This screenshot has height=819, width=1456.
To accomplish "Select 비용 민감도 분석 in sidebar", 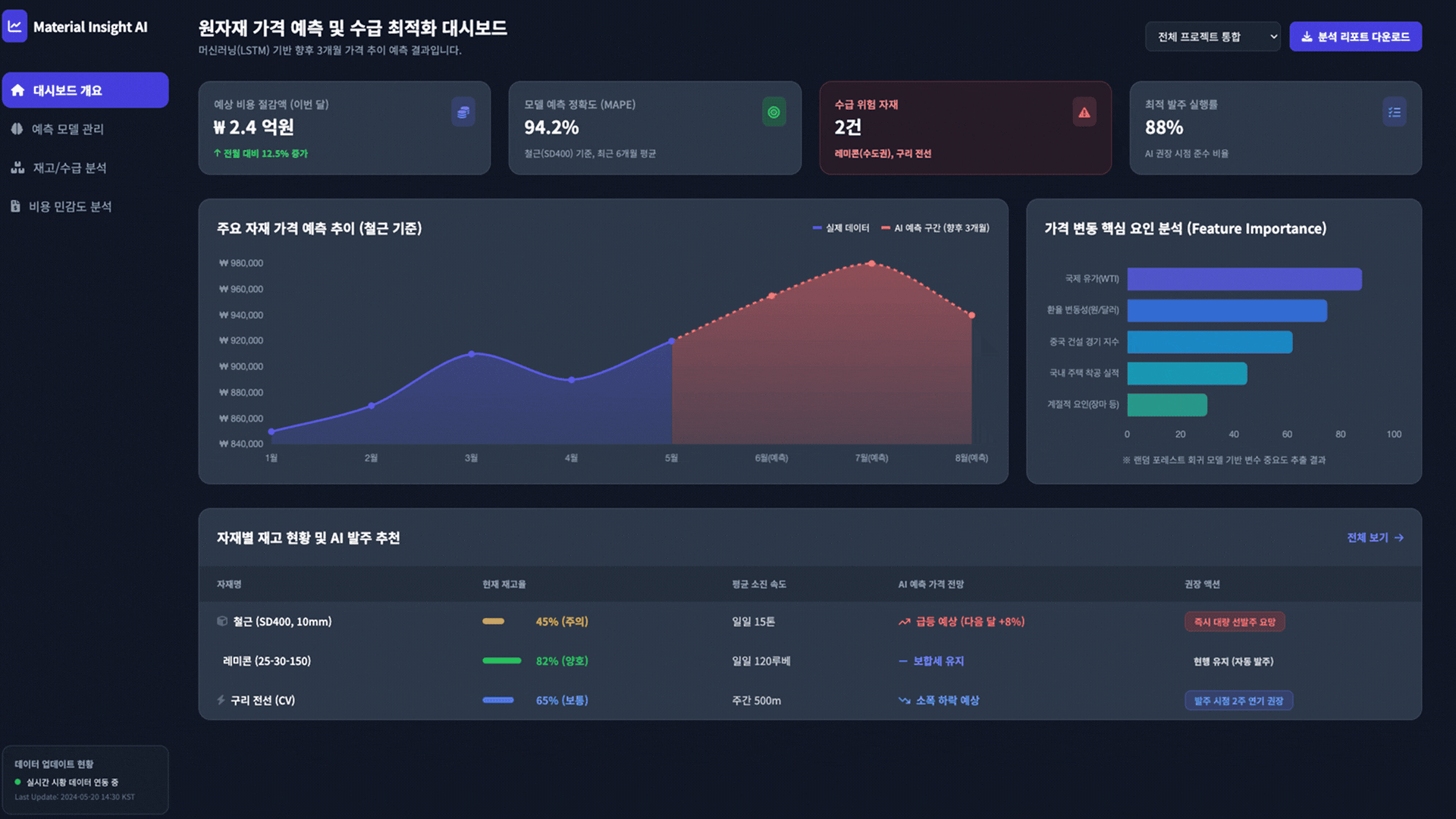I will tap(70, 206).
